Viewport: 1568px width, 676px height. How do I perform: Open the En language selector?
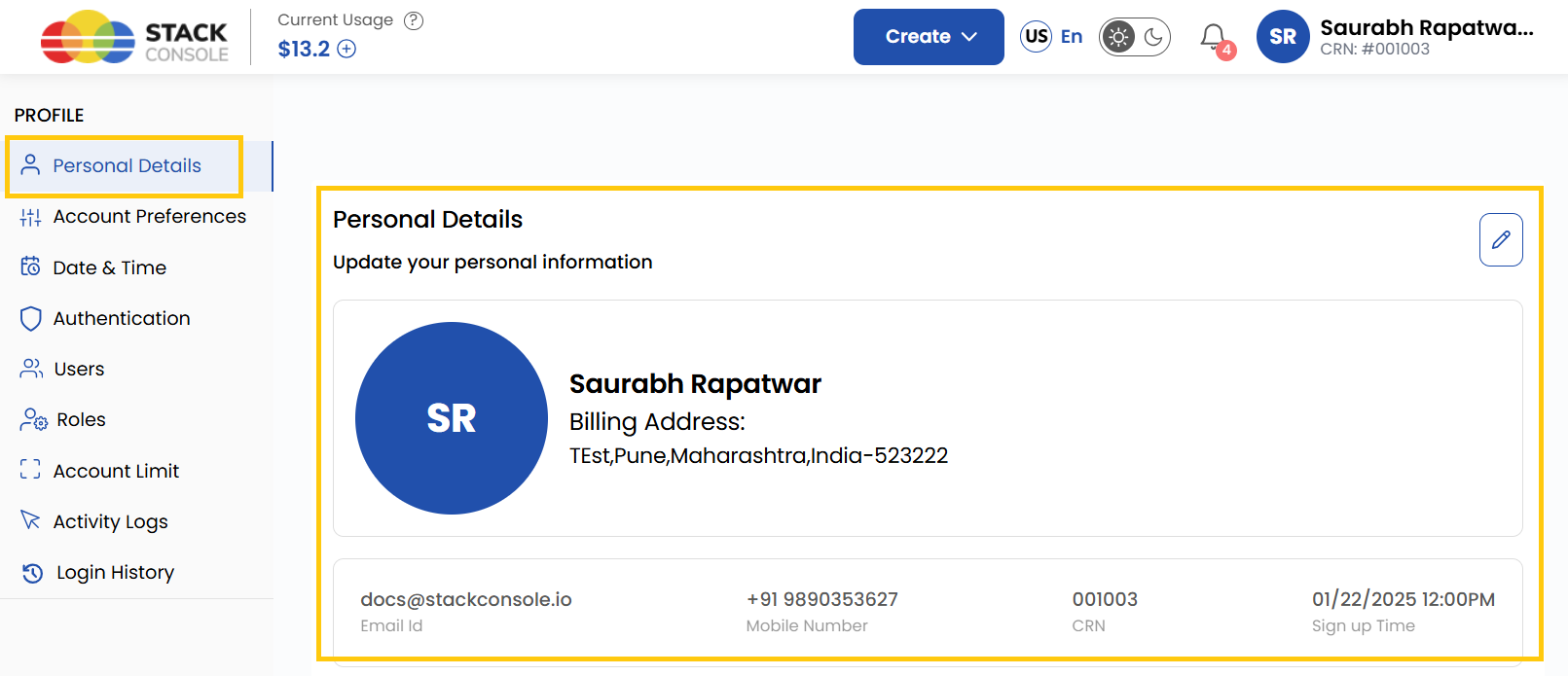pyautogui.click(x=1071, y=36)
